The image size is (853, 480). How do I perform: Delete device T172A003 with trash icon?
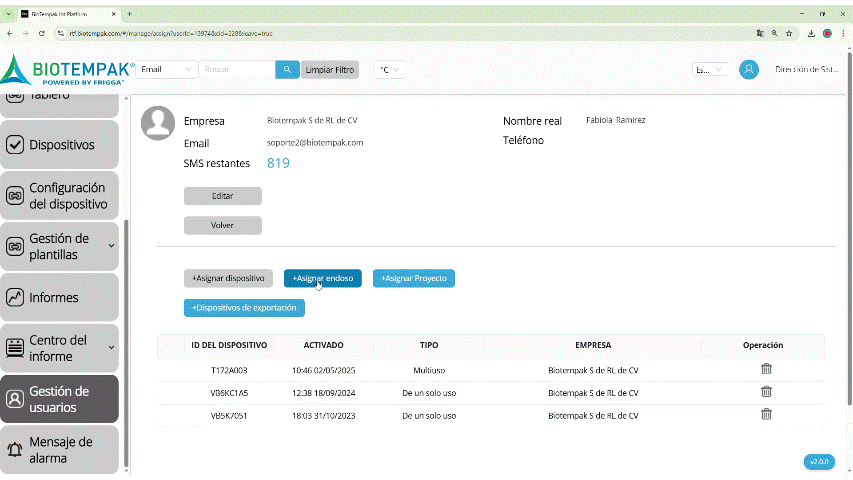click(766, 369)
